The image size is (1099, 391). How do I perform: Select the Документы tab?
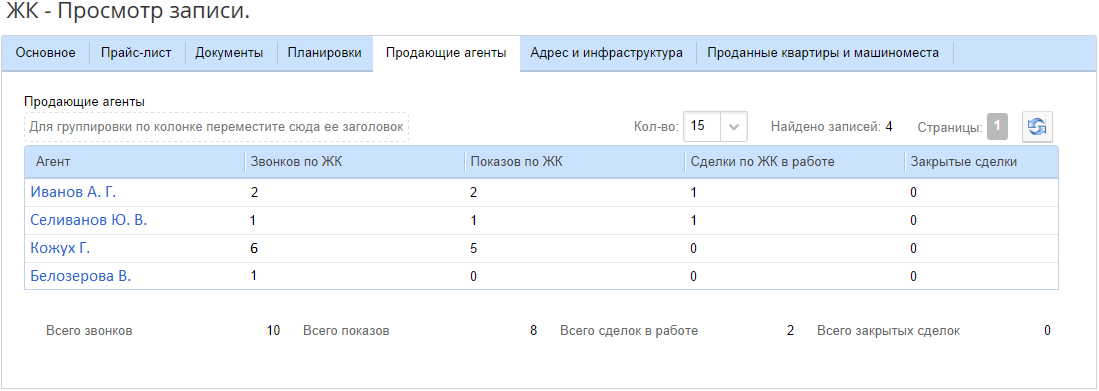(229, 53)
